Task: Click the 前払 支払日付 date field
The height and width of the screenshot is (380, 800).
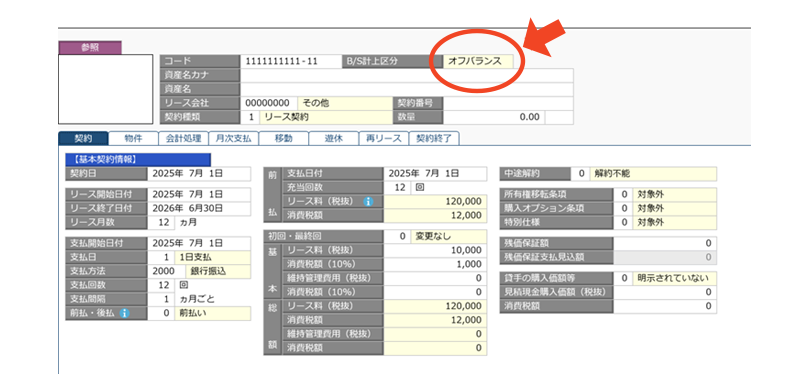Action: point(435,173)
